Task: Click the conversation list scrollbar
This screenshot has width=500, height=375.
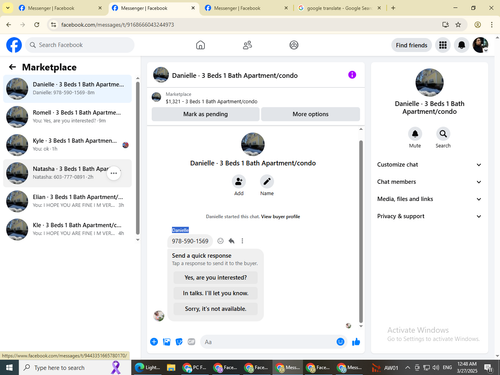Action: click(138, 158)
